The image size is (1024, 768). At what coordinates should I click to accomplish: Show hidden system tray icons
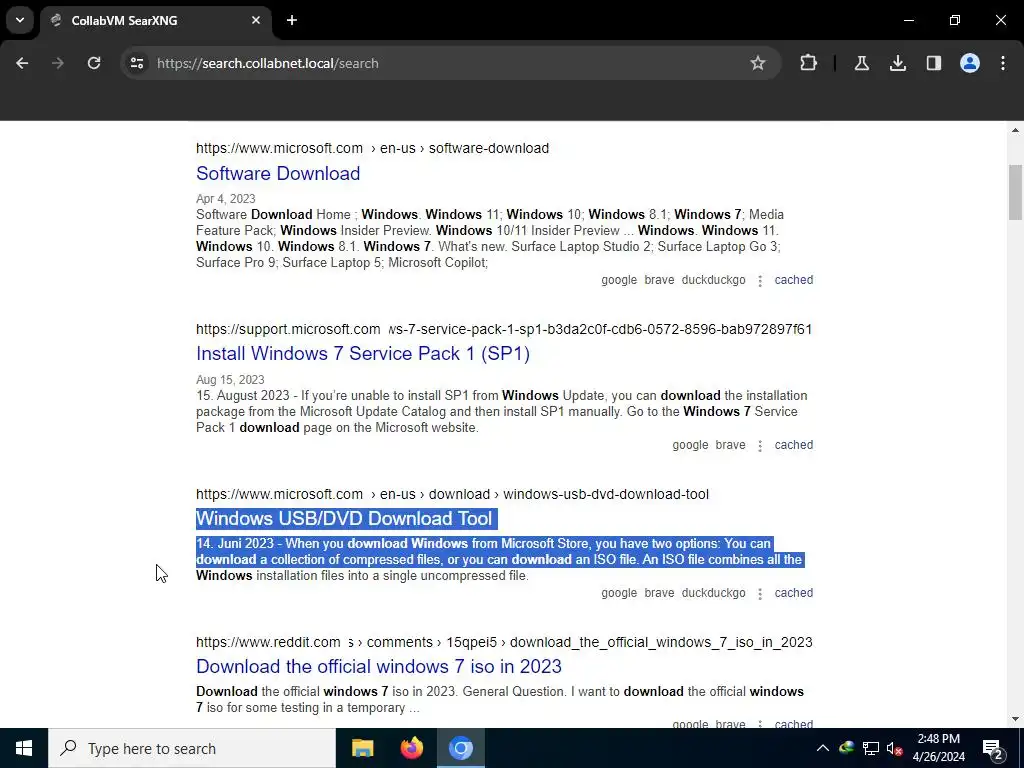(x=823, y=748)
